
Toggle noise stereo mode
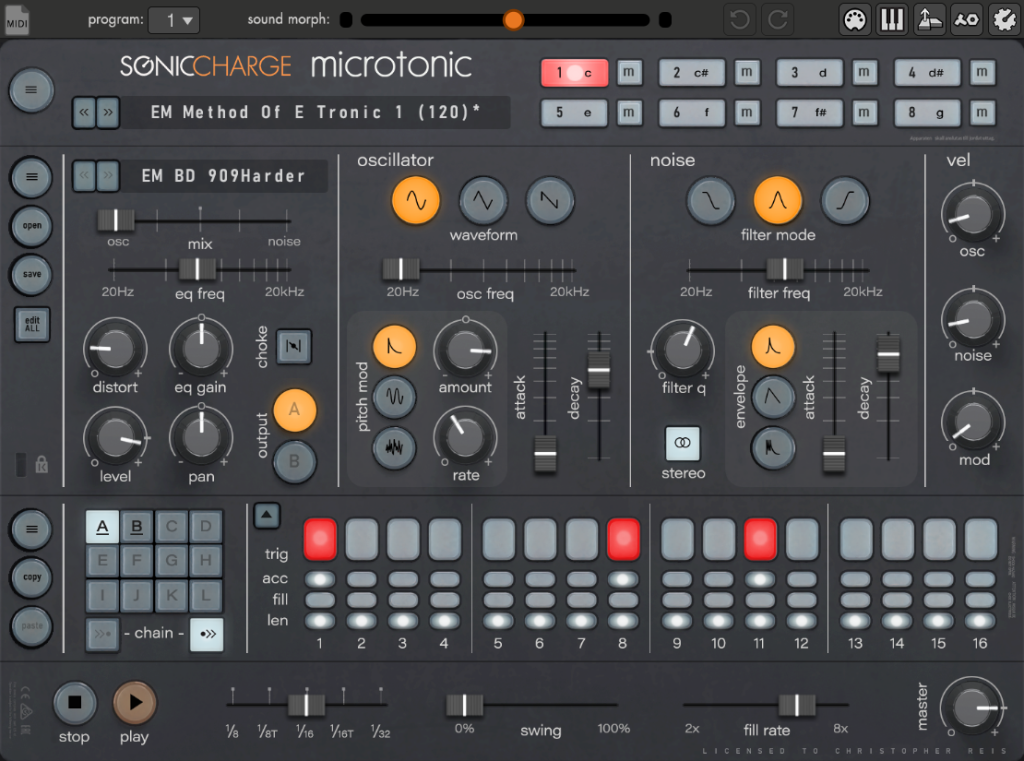[x=682, y=443]
